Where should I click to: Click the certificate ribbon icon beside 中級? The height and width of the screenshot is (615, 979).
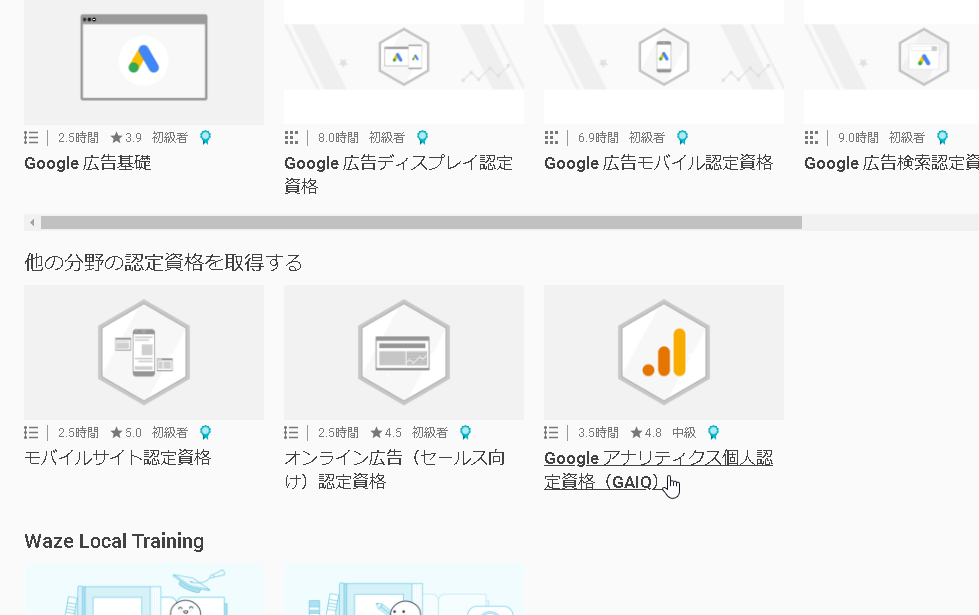click(713, 433)
